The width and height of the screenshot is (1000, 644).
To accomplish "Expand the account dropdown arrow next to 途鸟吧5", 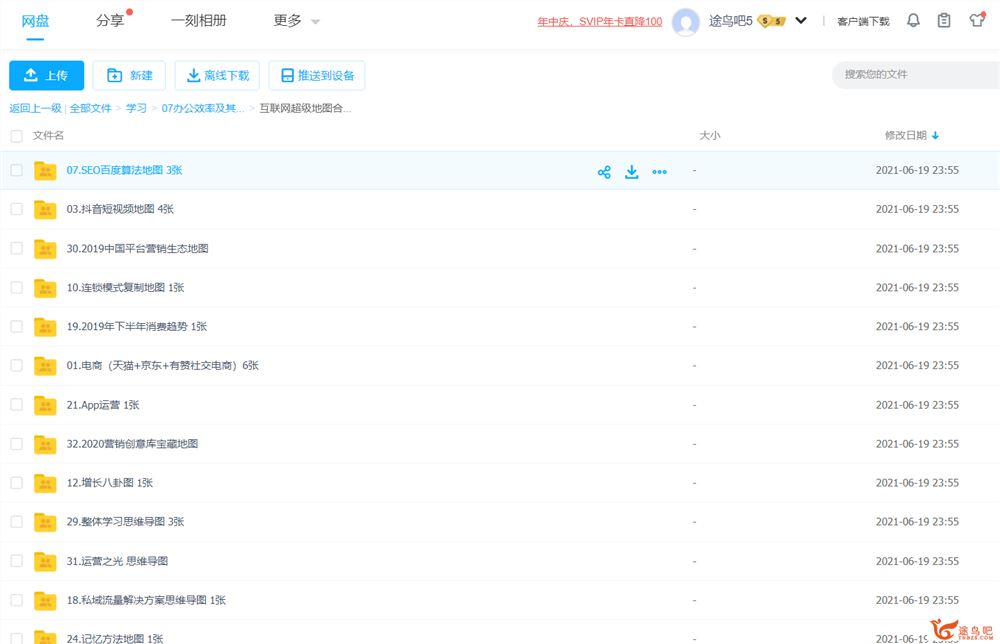I will (x=801, y=21).
